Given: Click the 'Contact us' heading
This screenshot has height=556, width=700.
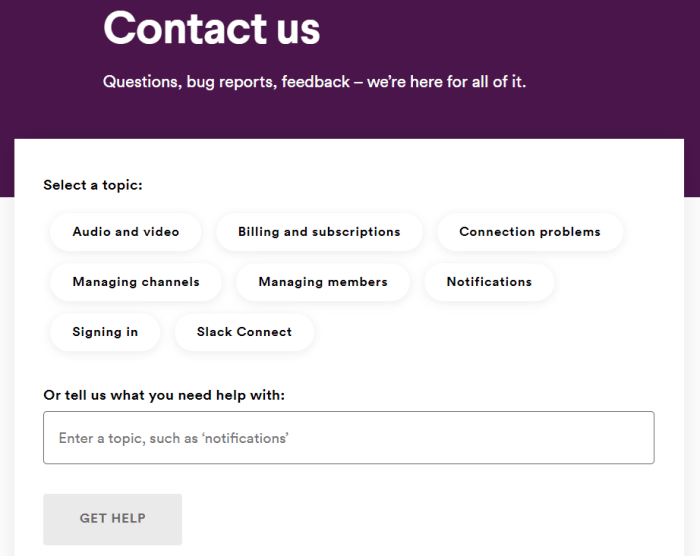Looking at the screenshot, I should pos(212,28).
